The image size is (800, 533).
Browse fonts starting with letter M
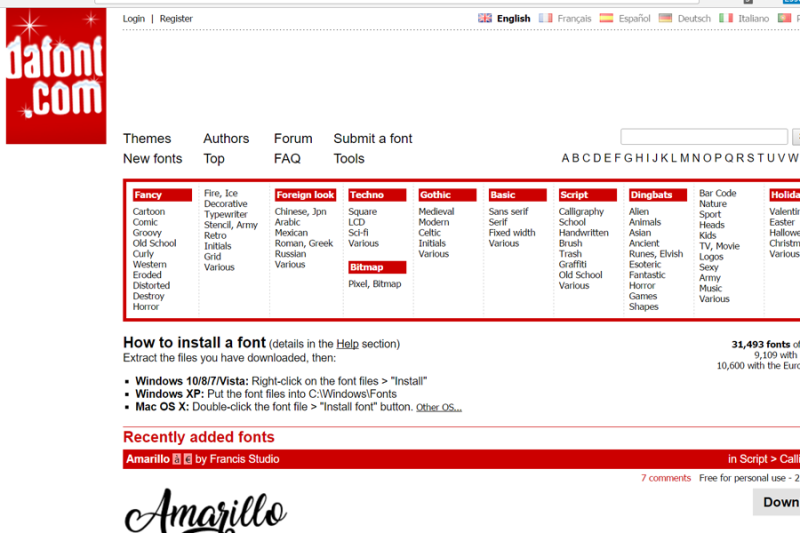(x=684, y=158)
